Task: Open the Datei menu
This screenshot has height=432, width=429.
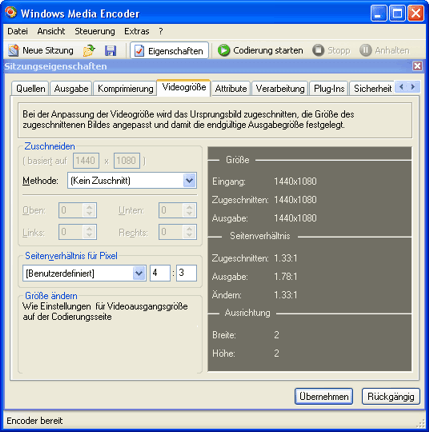Action: pos(18,31)
